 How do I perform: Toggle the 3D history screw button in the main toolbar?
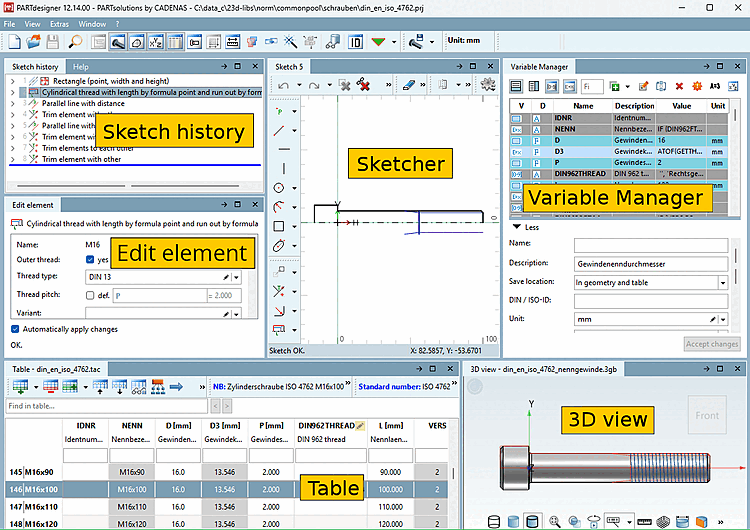pyautogui.click(x=118, y=42)
